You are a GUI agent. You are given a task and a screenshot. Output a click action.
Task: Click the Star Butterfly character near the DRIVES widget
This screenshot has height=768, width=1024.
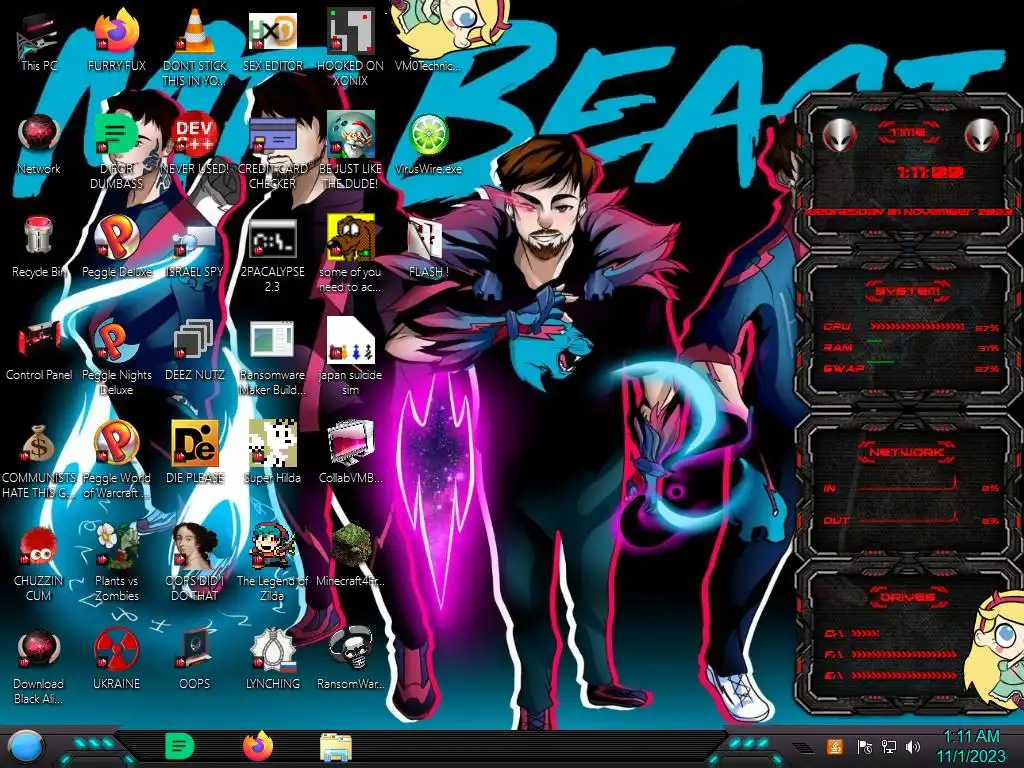pyautogui.click(x=994, y=648)
